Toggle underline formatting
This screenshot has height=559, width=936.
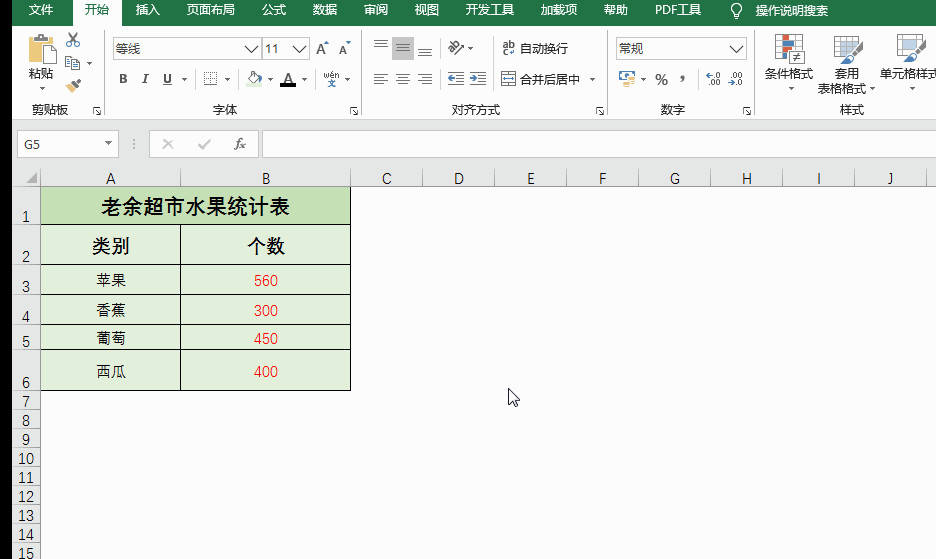(x=167, y=79)
